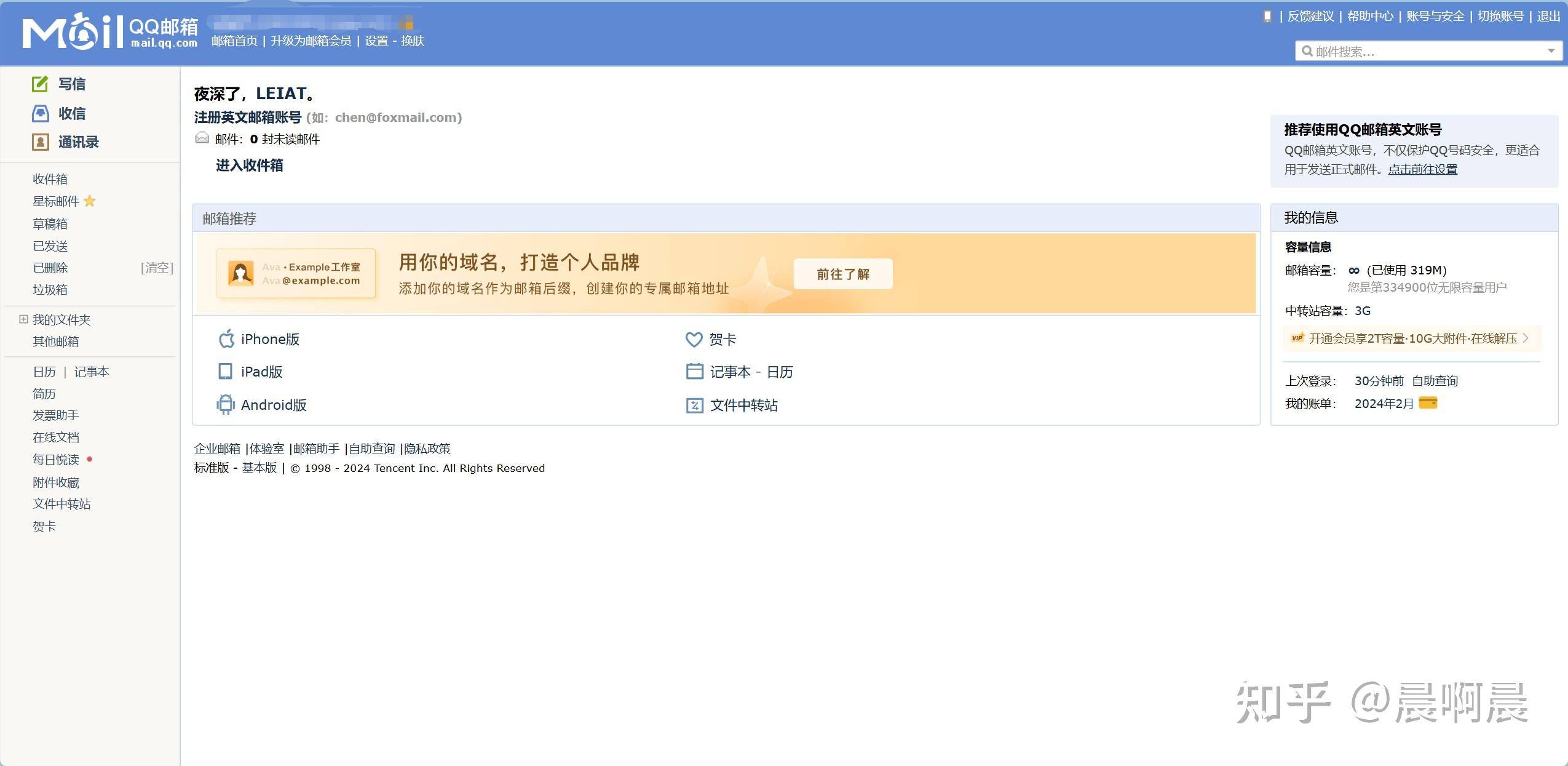
Task: Open 其他邮箱 in the sidebar
Action: tap(56, 341)
